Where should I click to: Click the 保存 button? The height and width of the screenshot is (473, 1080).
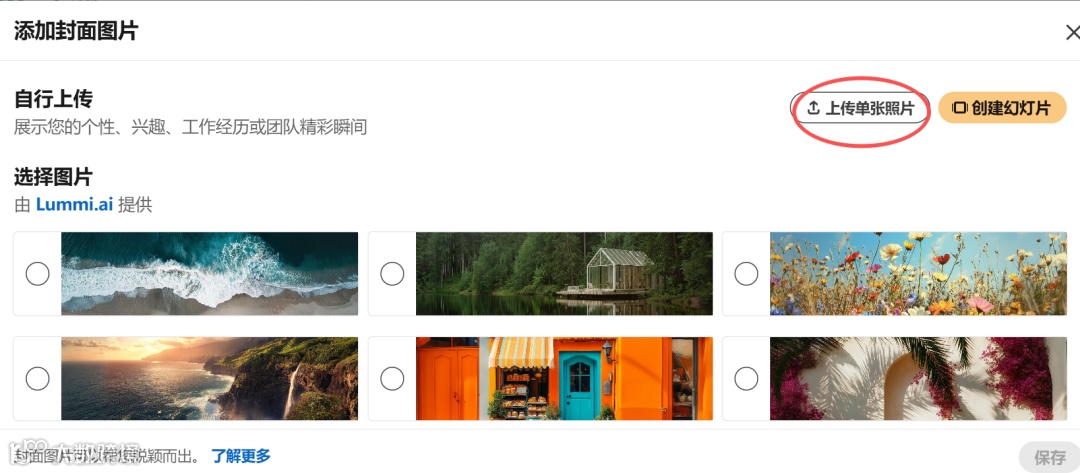tap(1050, 456)
